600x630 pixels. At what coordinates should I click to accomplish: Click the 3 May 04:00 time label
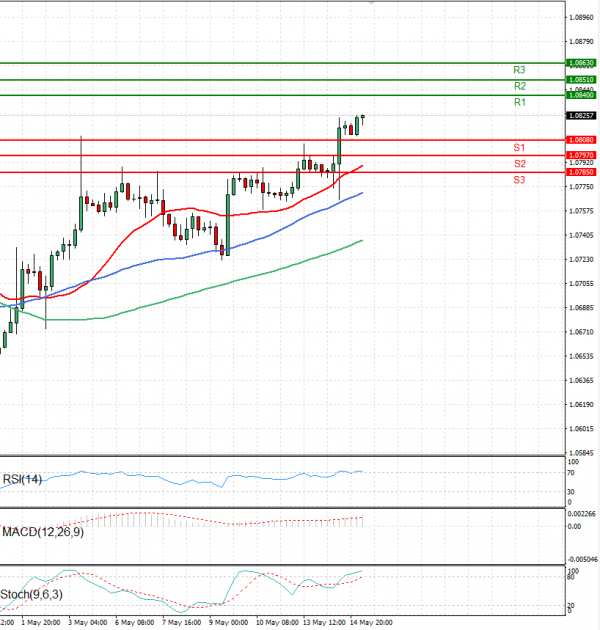click(x=88, y=622)
